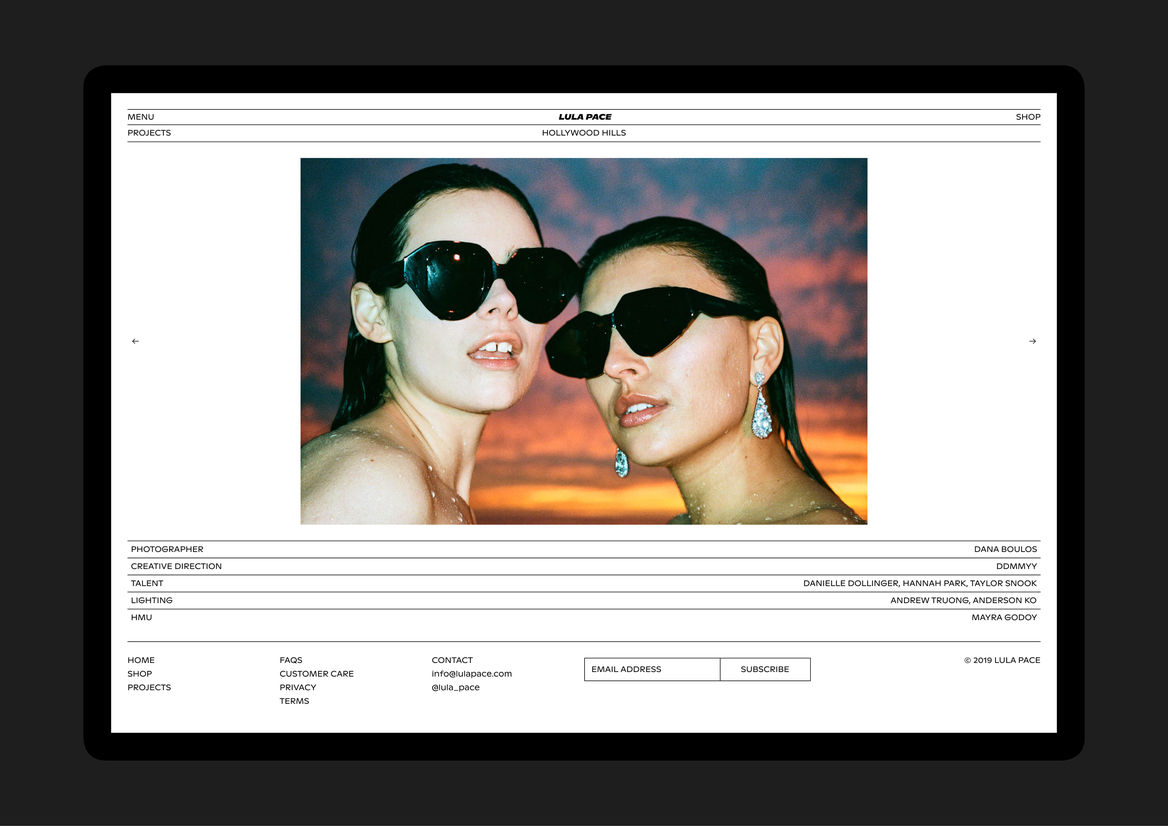1168x826 pixels.
Task: Click the left arrow to view previous image
Action: tap(135, 341)
